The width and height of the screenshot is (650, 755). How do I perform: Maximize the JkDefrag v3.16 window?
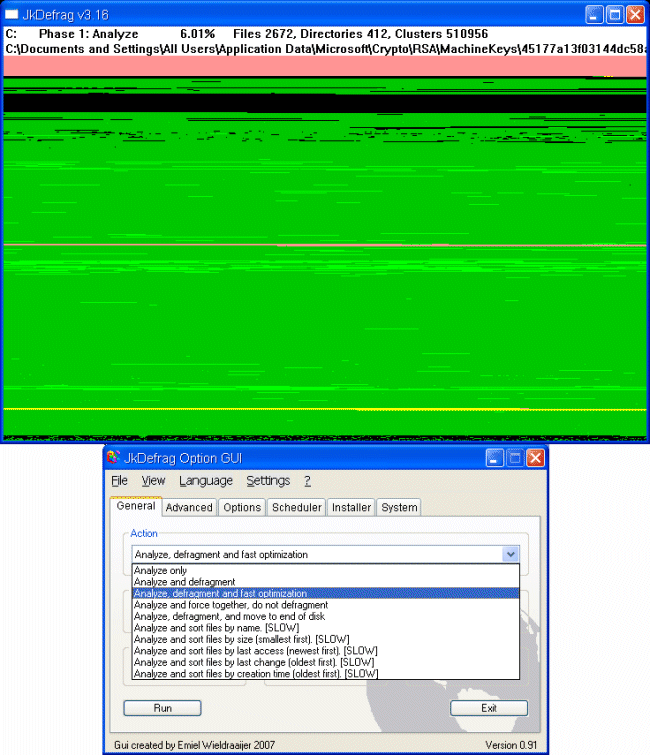click(614, 14)
